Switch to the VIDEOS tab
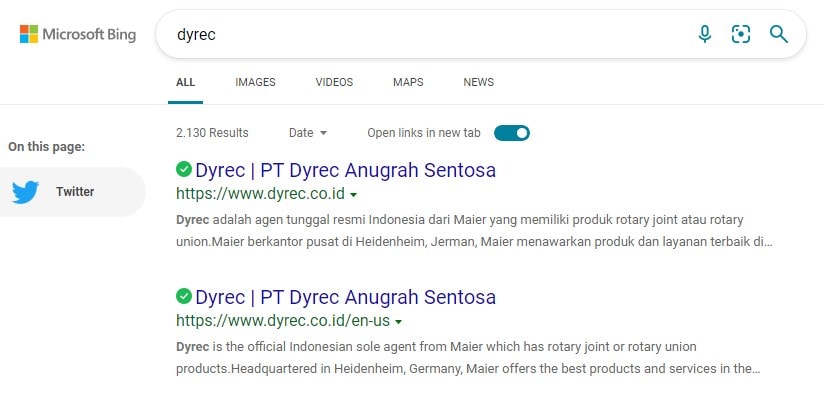This screenshot has height=413, width=824. point(334,82)
